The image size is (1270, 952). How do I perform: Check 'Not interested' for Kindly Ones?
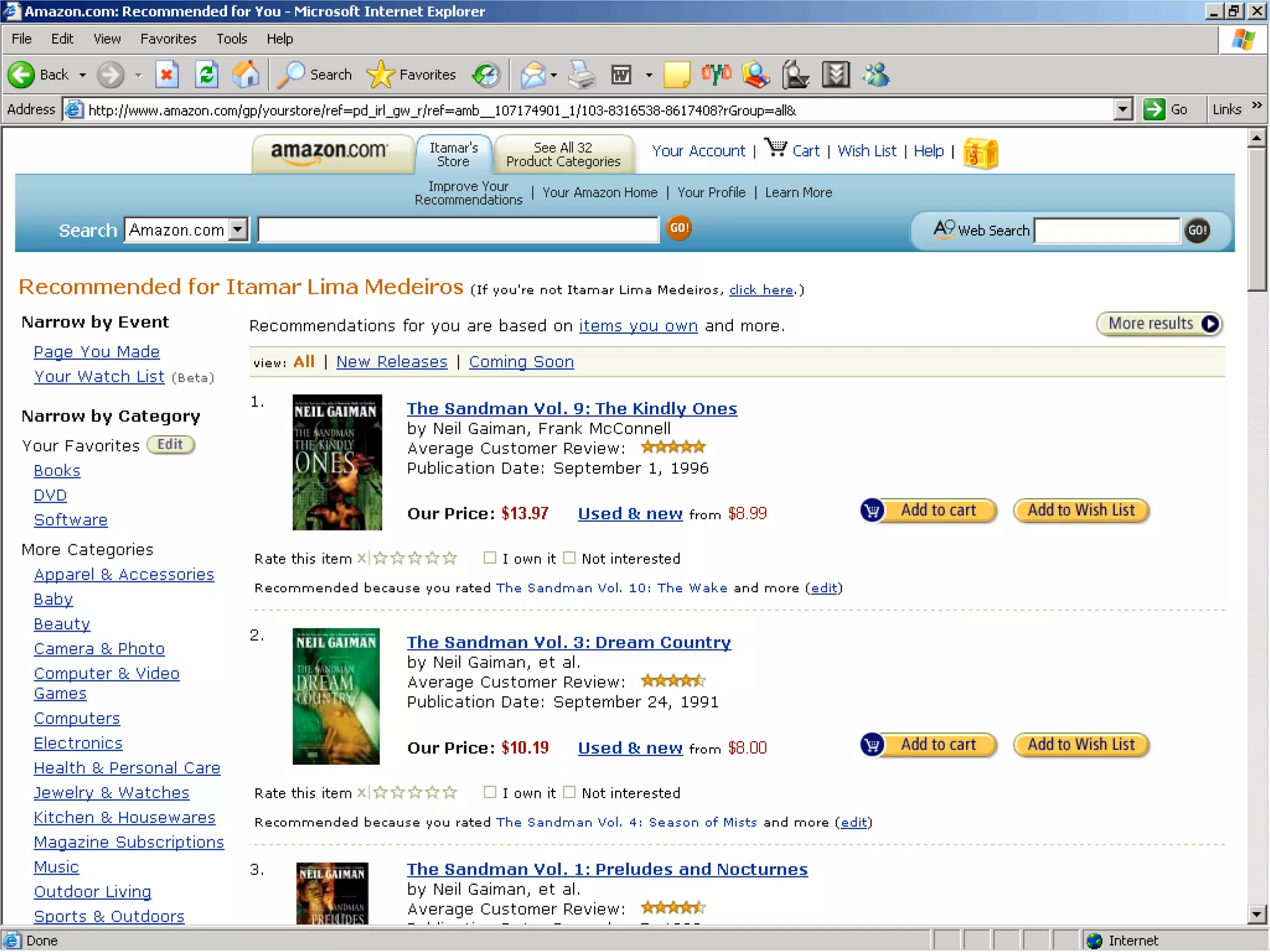[x=569, y=558]
